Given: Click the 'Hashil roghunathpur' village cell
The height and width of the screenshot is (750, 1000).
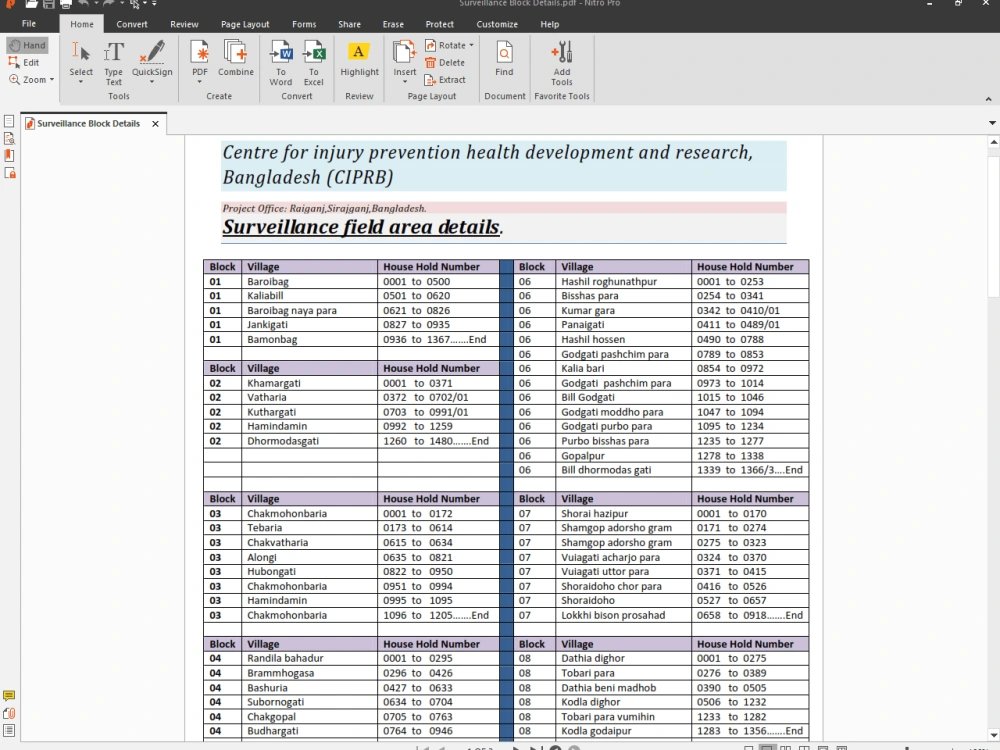Looking at the screenshot, I should [x=623, y=281].
